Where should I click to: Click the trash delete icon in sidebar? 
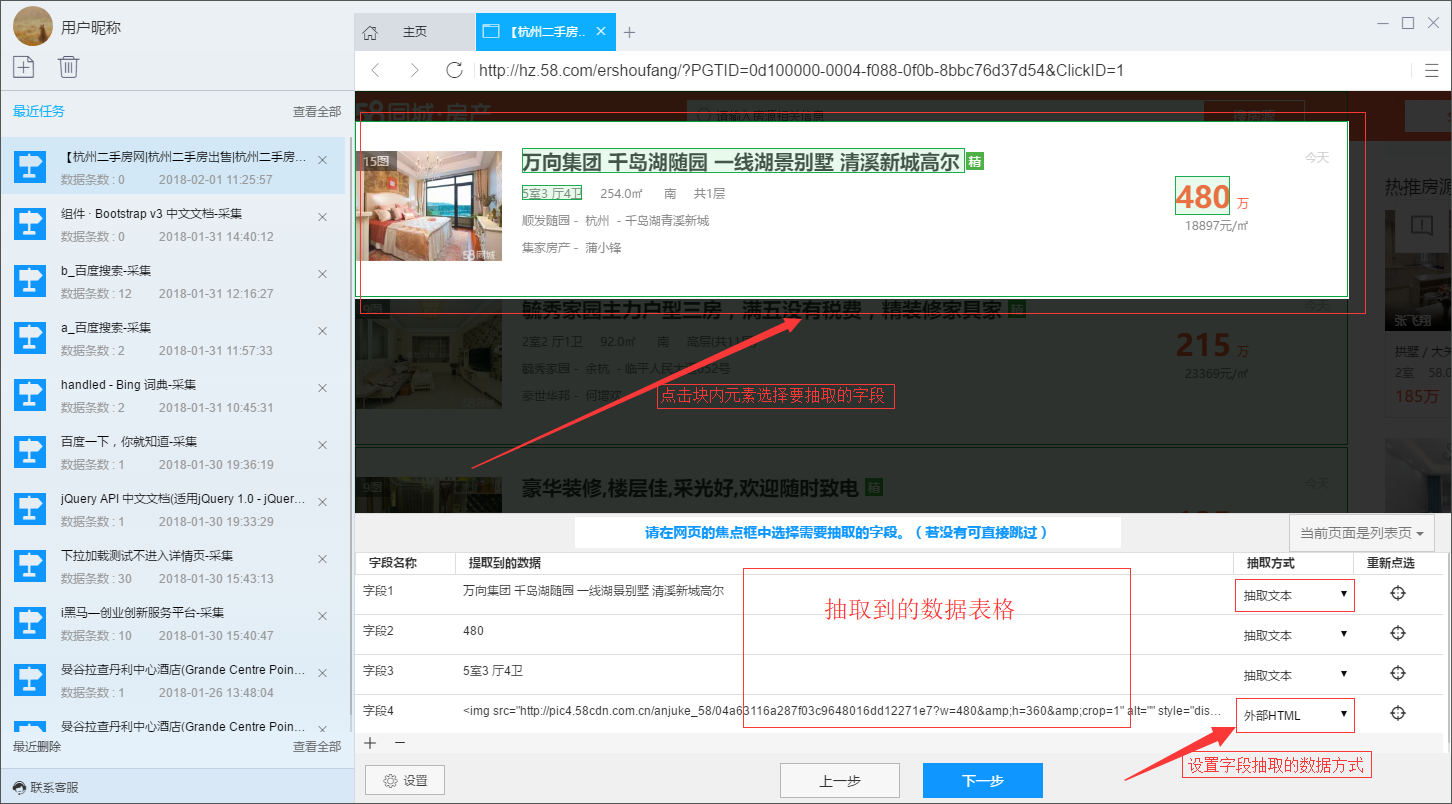68,67
